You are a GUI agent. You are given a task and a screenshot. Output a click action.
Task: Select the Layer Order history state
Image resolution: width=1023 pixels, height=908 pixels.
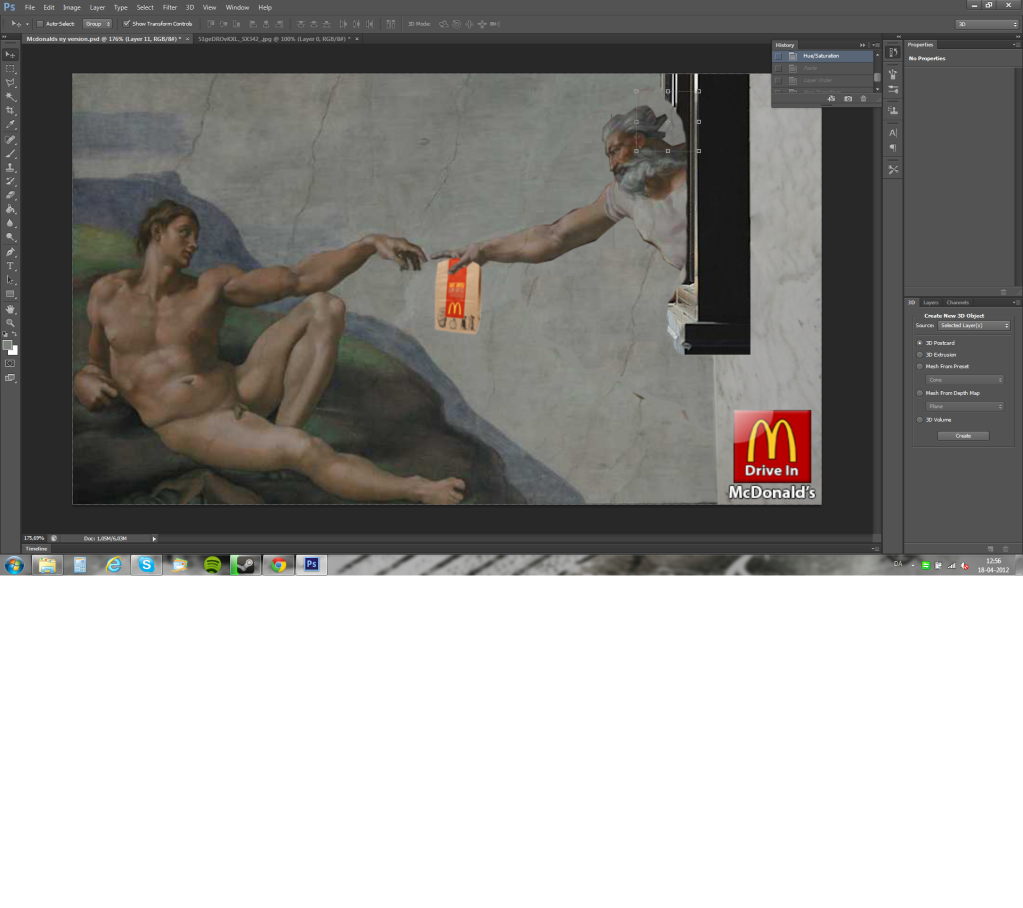[822, 81]
